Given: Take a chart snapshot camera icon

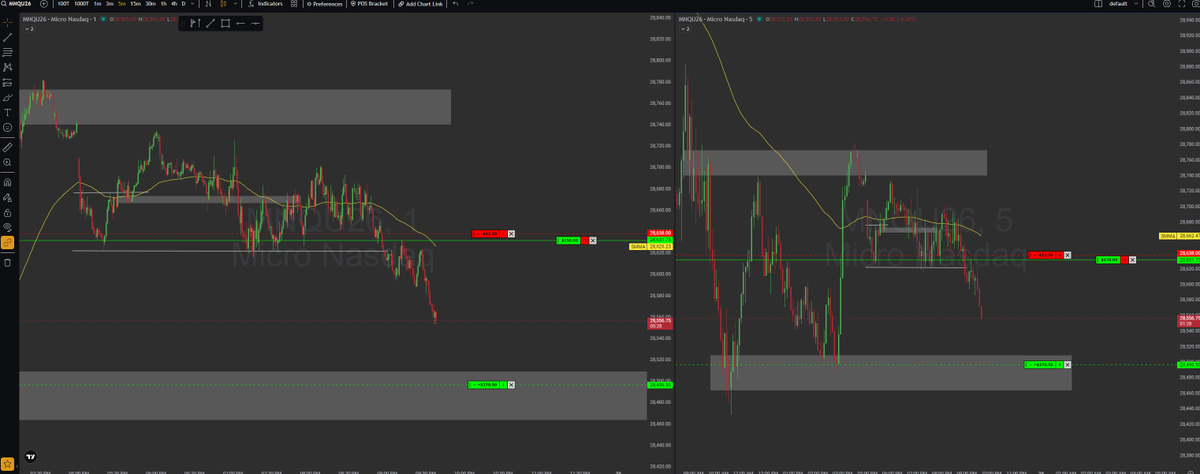Looking at the screenshot, I should [x=1196, y=4].
